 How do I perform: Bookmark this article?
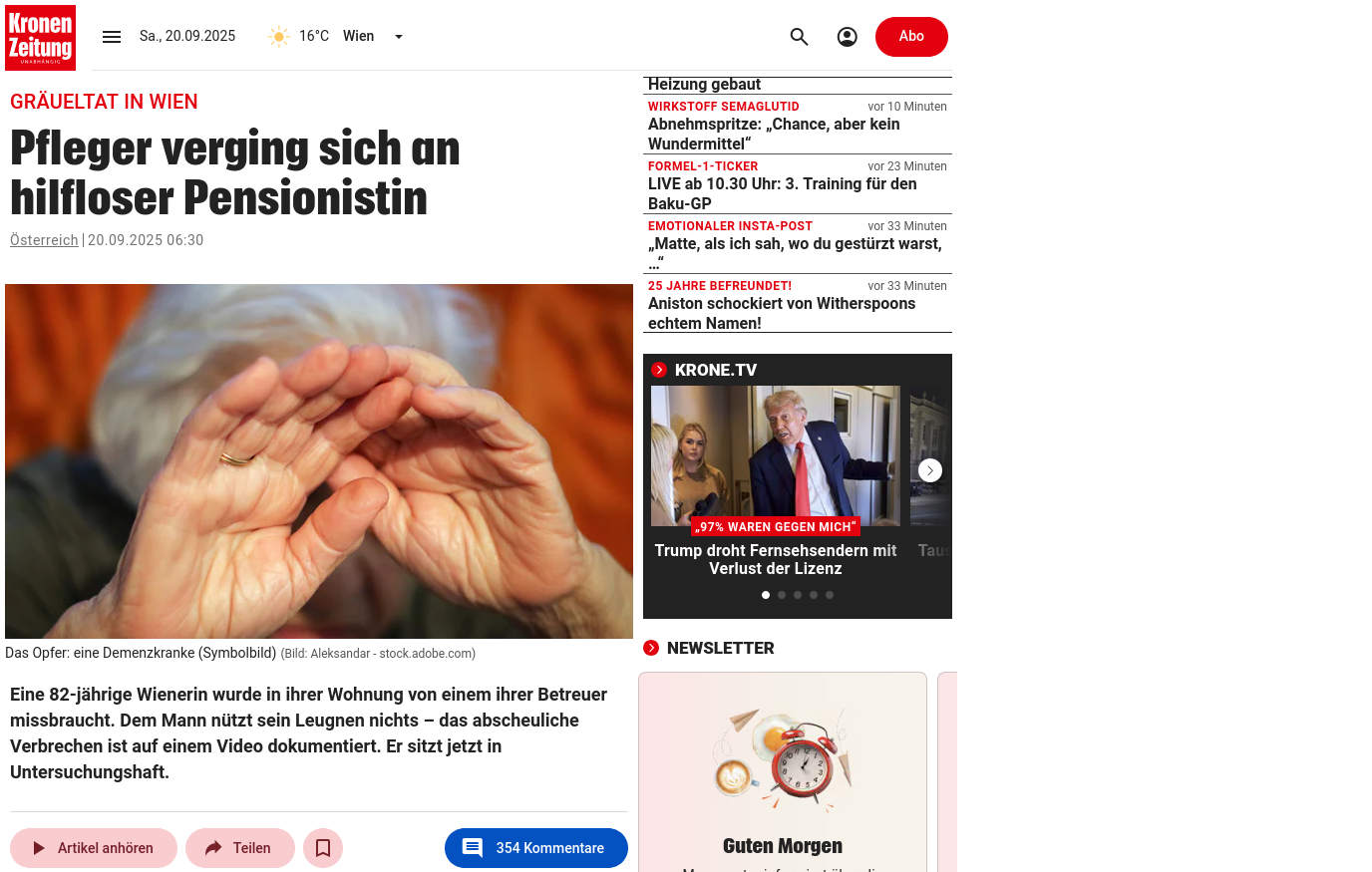pos(323,848)
